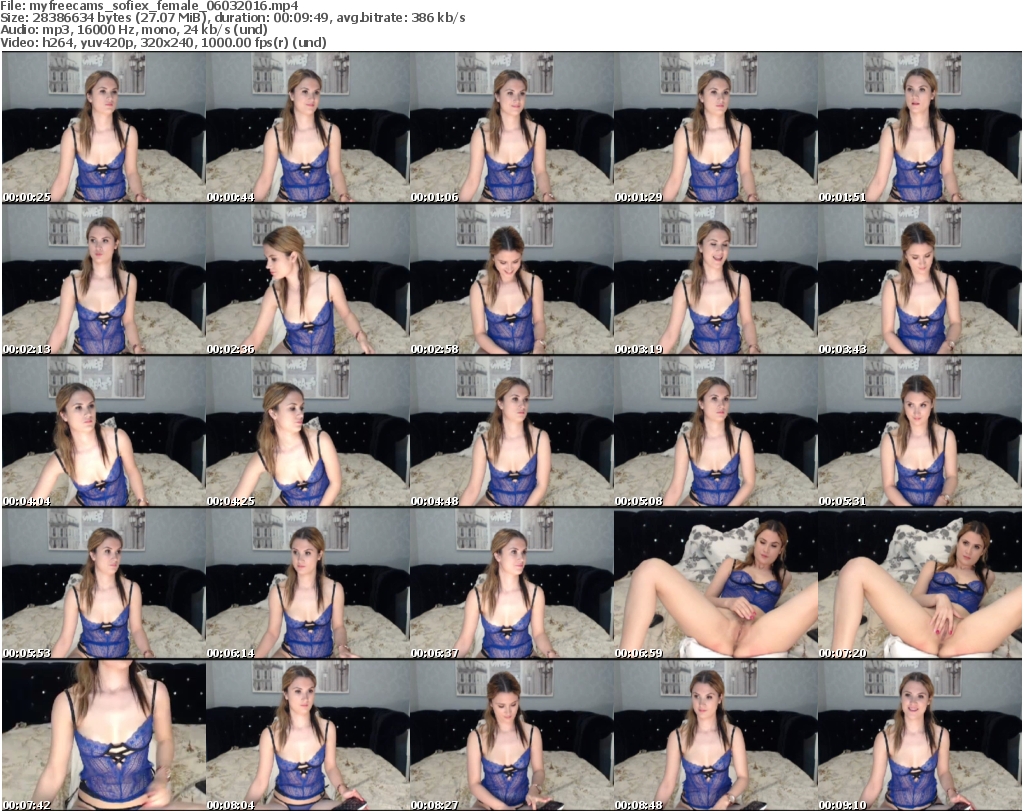Select the frame marked 00:00:44

(307, 128)
